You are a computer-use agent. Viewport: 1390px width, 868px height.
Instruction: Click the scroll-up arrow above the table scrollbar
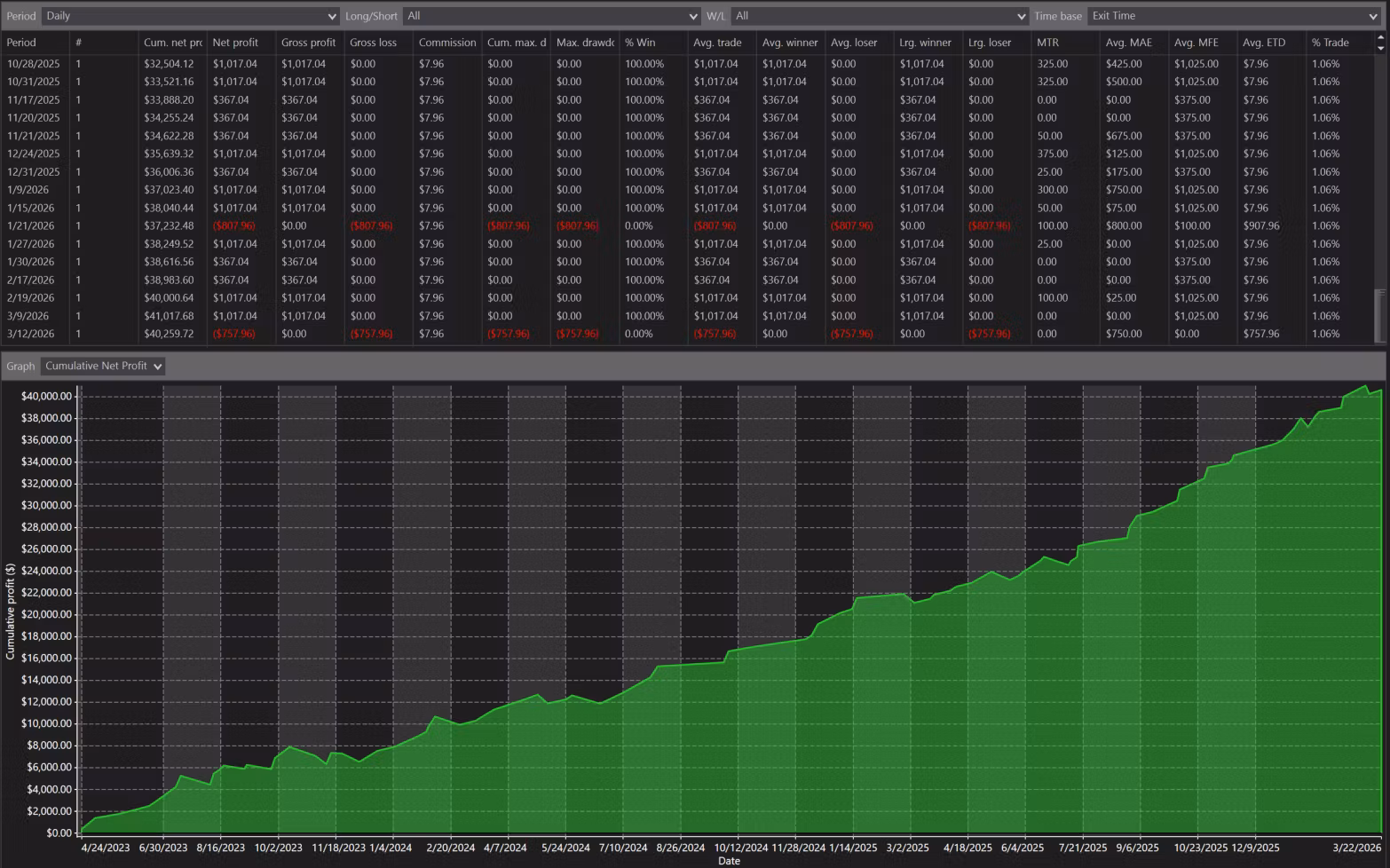point(1380,37)
